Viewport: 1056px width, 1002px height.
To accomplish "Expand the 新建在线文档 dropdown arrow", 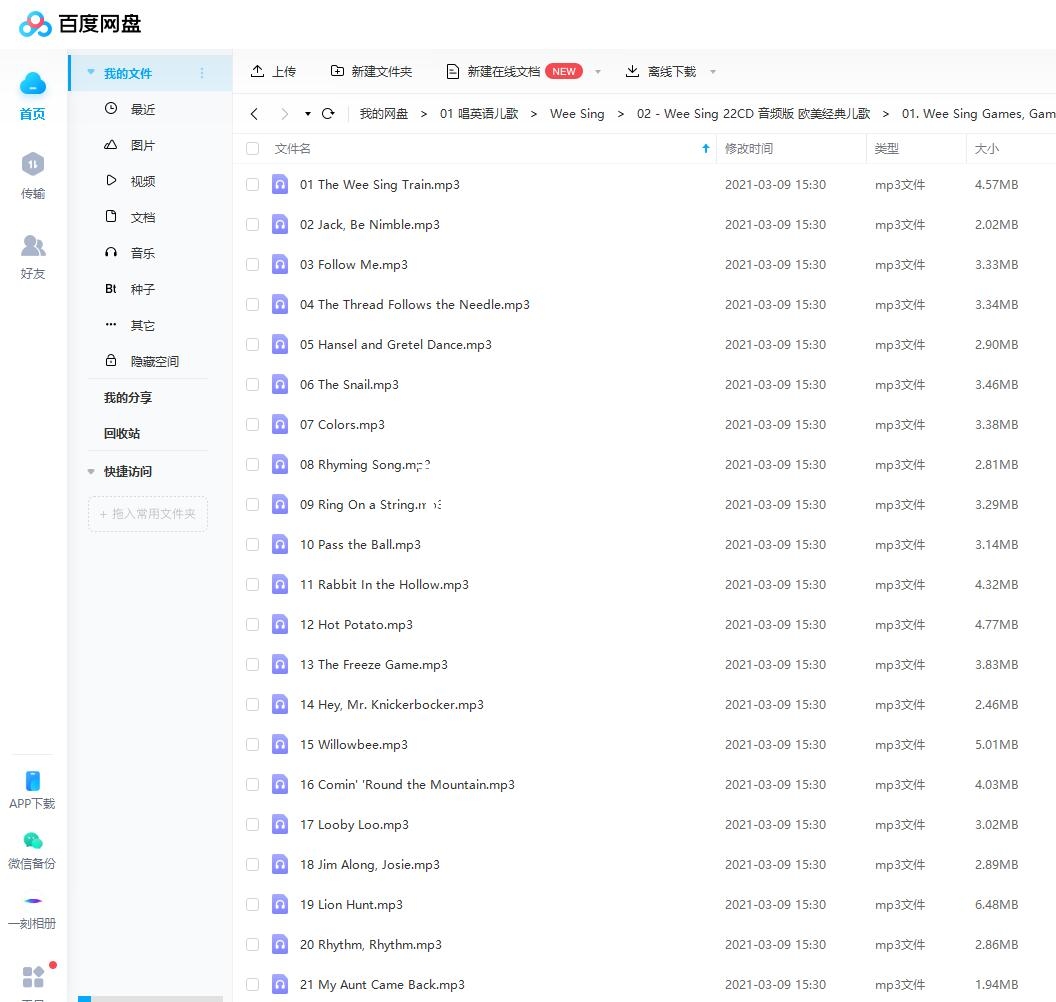I will [597, 71].
